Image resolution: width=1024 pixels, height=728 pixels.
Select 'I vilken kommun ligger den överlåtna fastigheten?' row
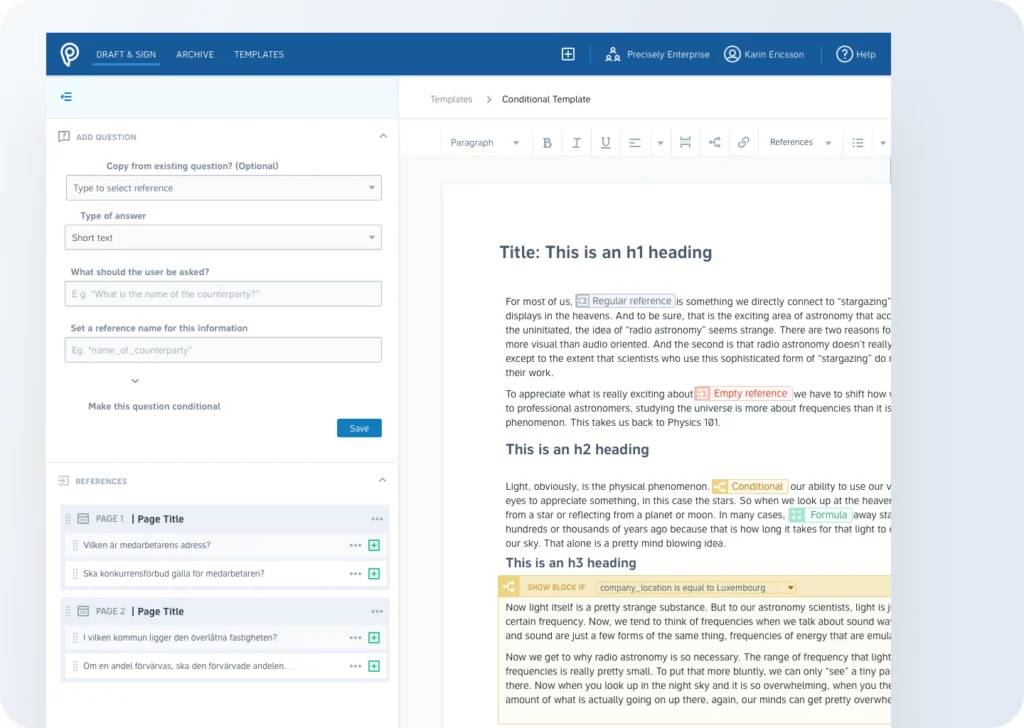[x=227, y=638]
